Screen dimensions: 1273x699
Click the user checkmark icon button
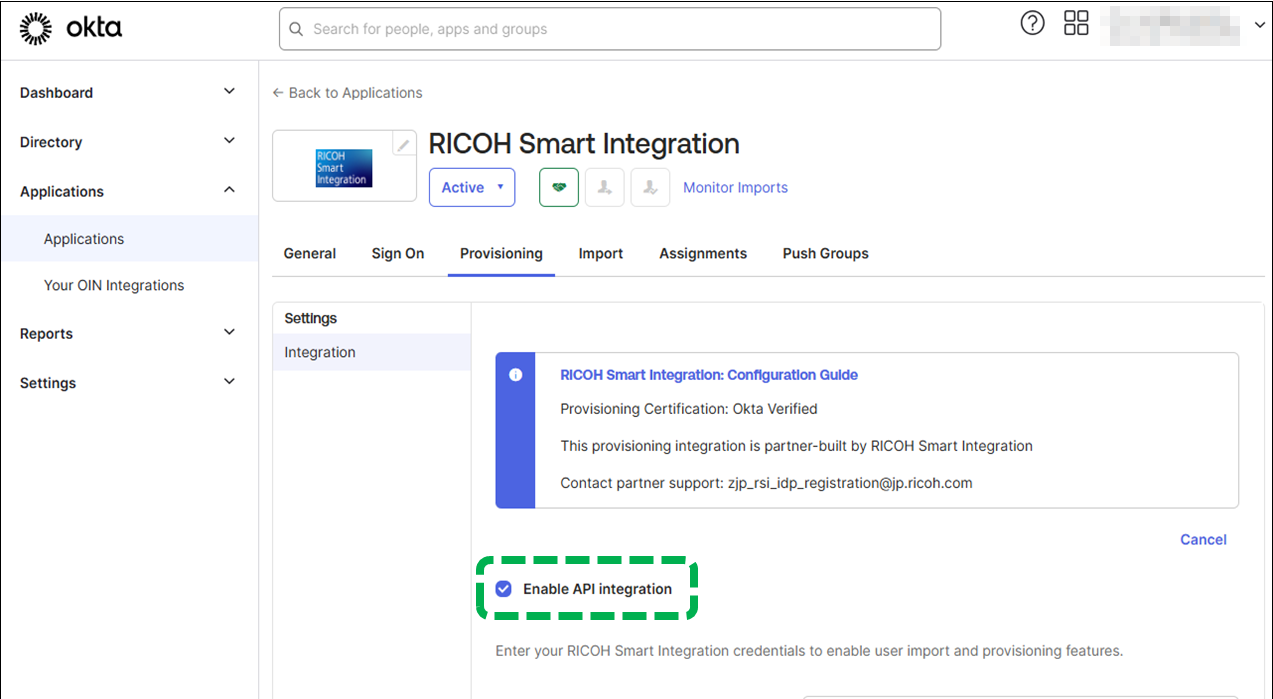[x=650, y=188]
